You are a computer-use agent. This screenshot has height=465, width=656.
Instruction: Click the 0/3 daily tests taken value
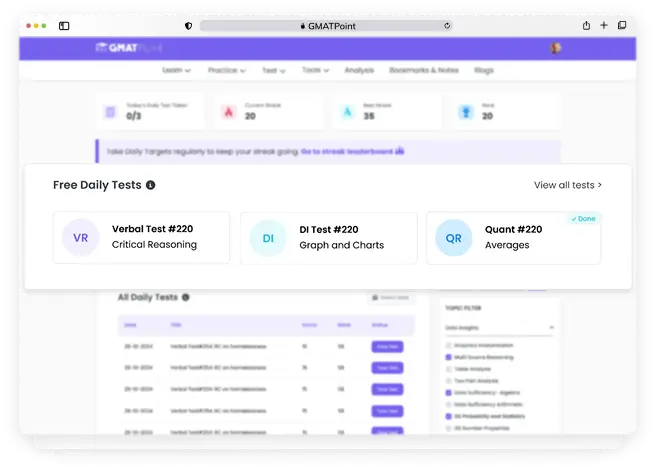pos(133,116)
